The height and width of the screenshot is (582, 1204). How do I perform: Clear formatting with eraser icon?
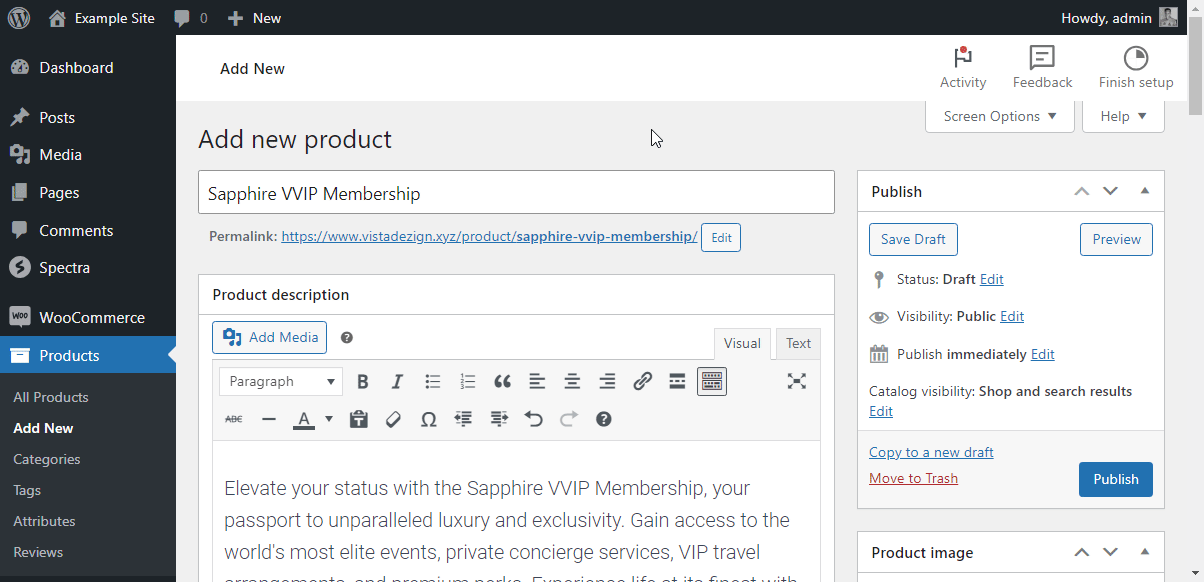393,420
